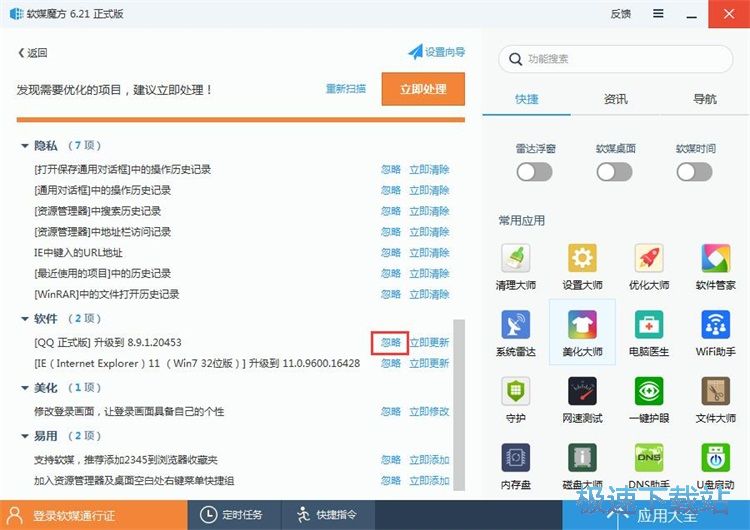Click 立即清除 for WinRAR 文件打开历史记录
Image resolution: width=750 pixels, height=530 pixels.
[x=429, y=294]
